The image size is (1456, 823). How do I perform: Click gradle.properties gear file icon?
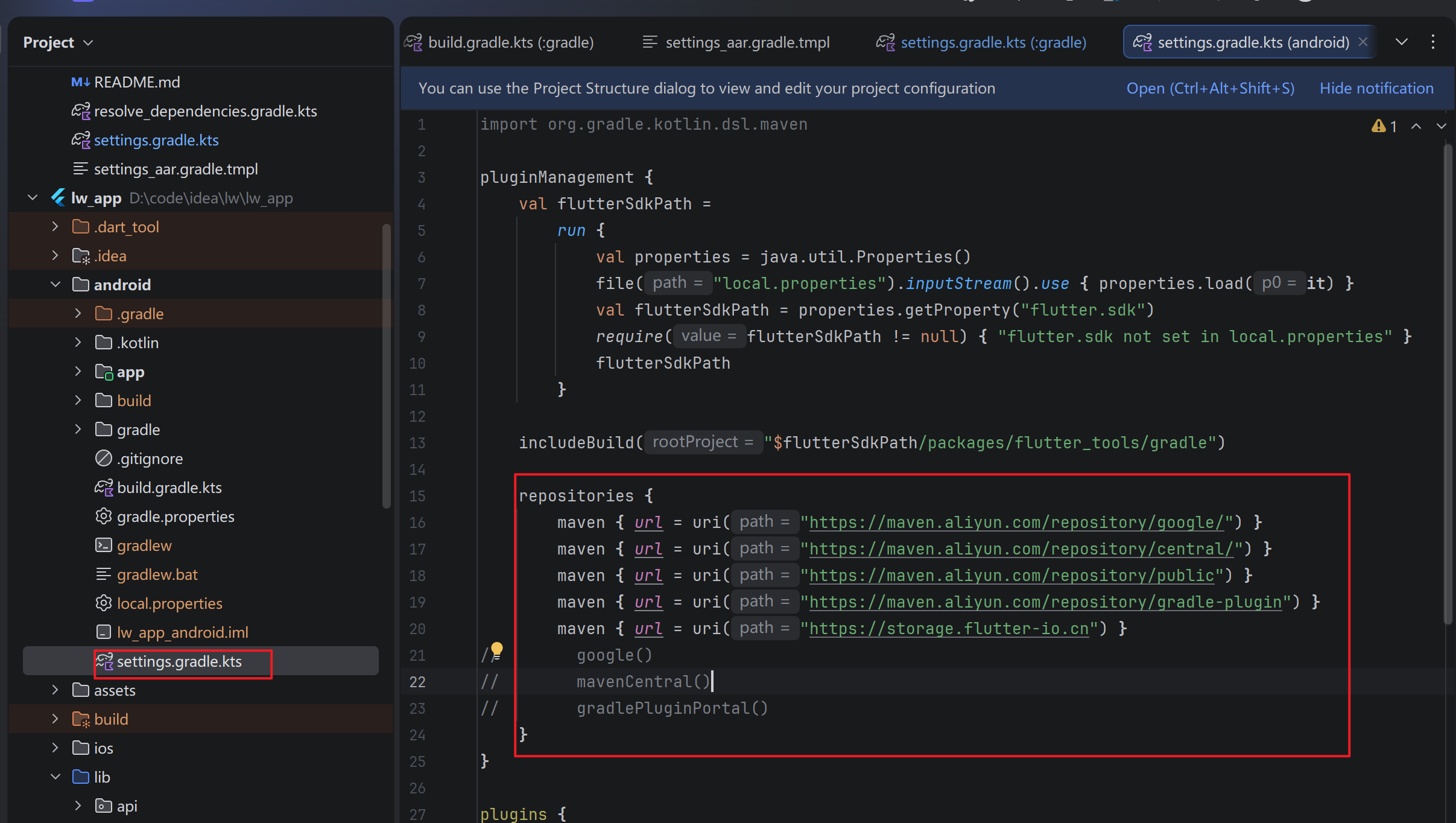(104, 516)
